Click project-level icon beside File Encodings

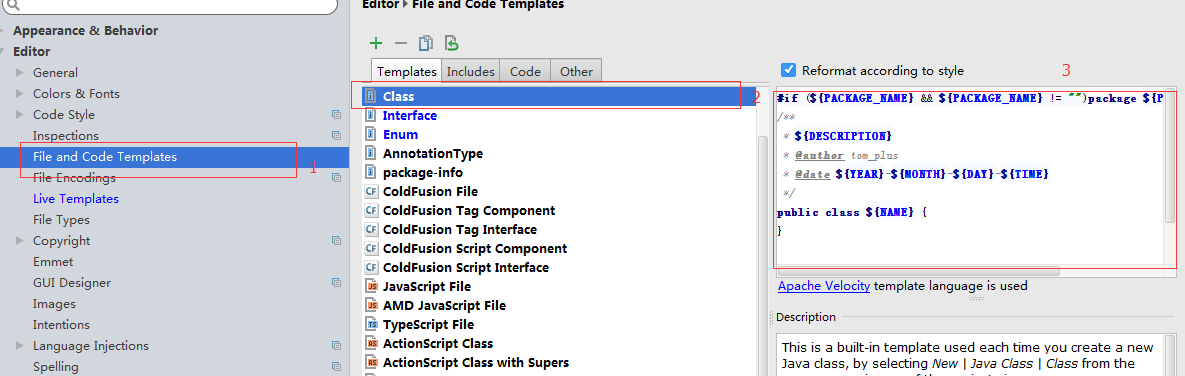(336, 178)
